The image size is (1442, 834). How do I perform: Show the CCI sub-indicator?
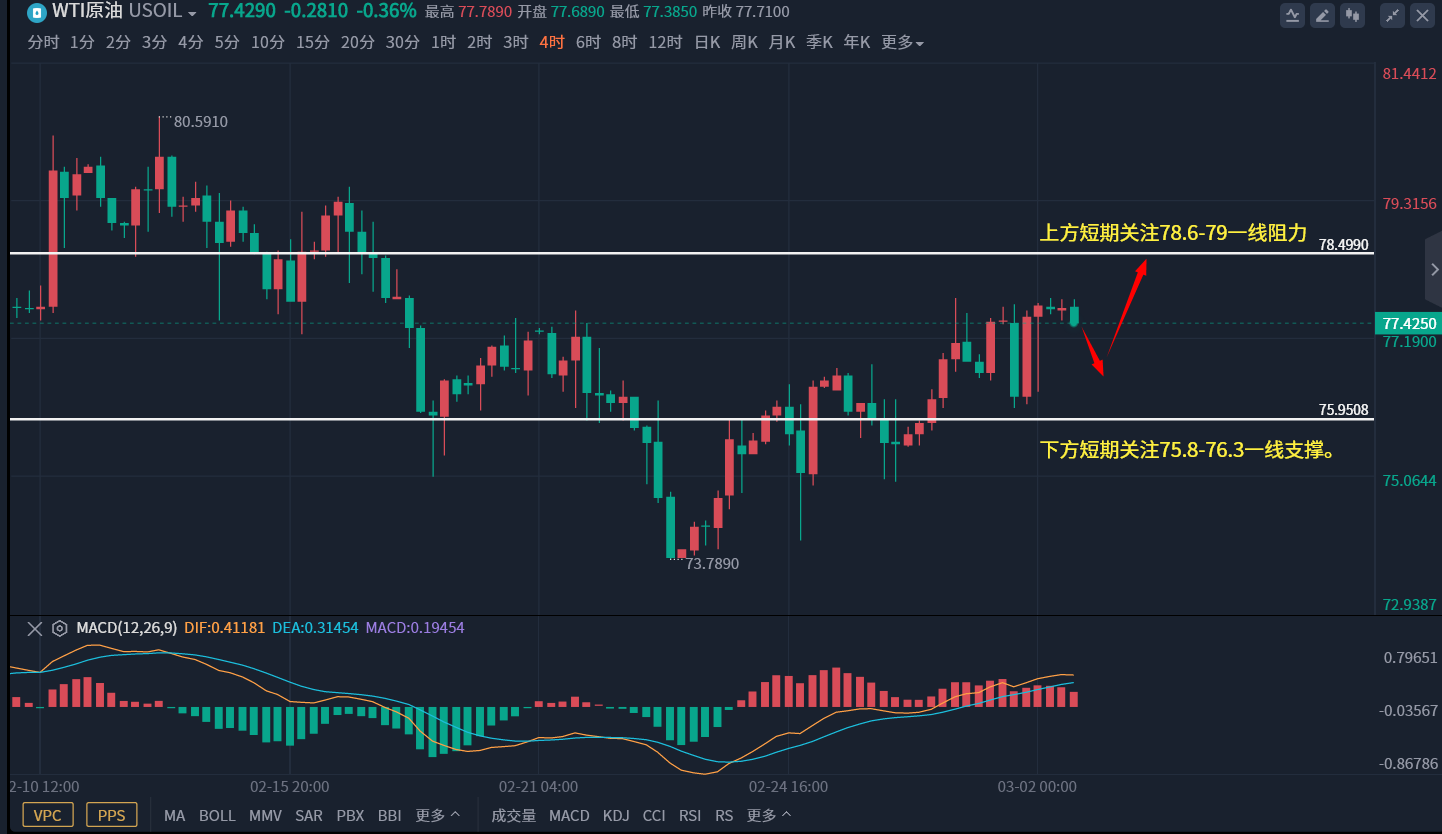click(654, 815)
